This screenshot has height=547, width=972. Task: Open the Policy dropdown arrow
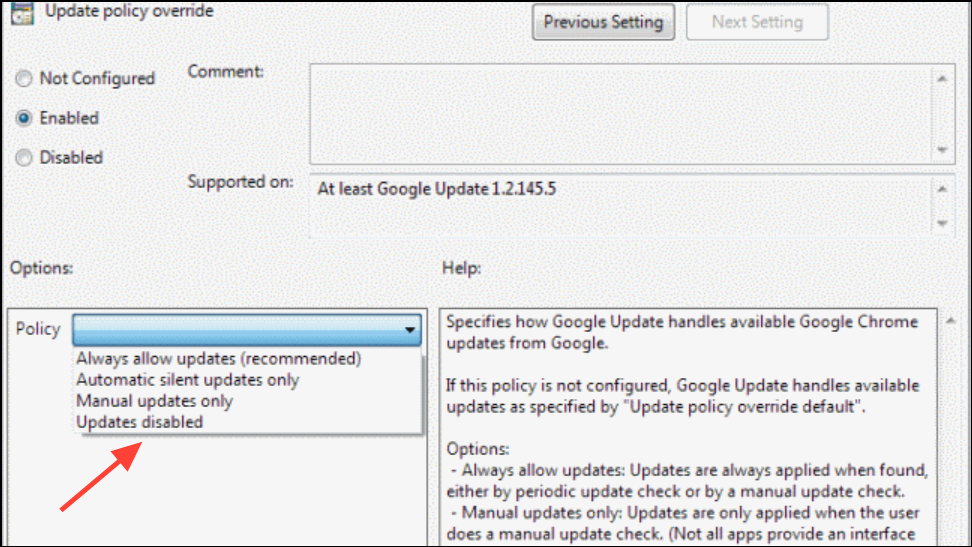(410, 329)
